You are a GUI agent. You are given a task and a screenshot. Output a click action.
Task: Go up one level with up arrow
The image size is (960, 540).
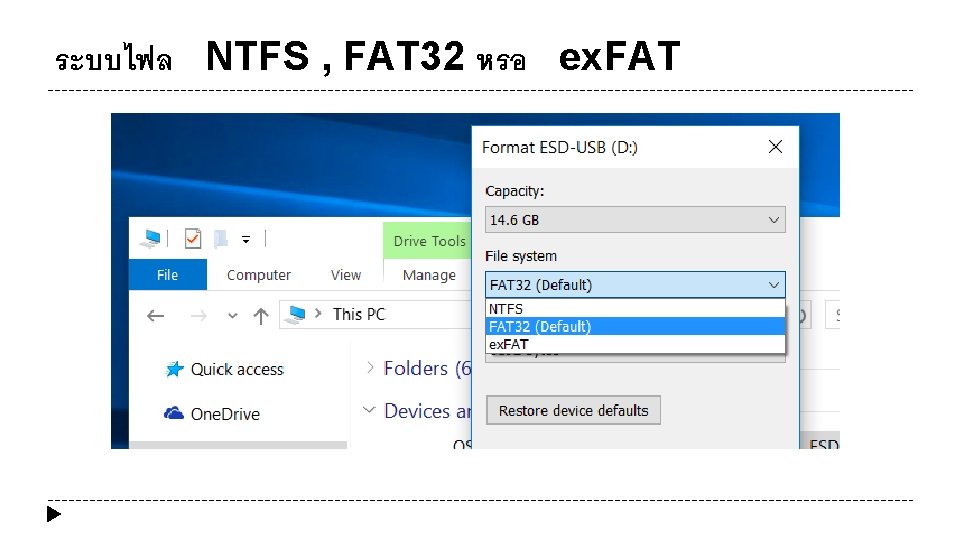click(x=261, y=315)
